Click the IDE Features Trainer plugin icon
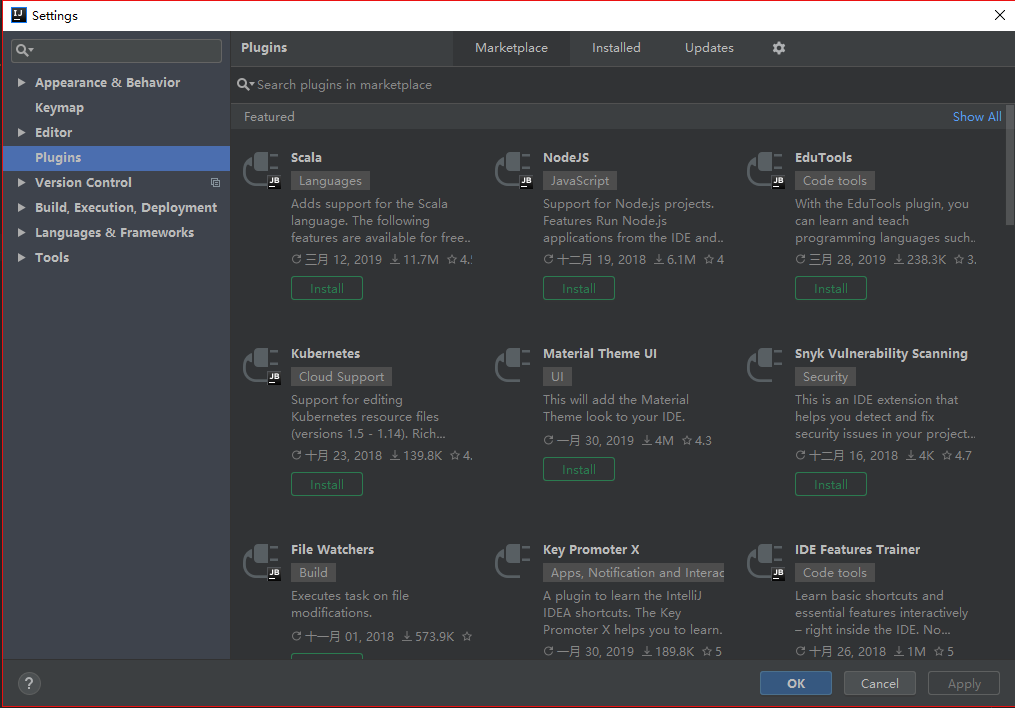Viewport: 1015px width, 708px height. [766, 562]
